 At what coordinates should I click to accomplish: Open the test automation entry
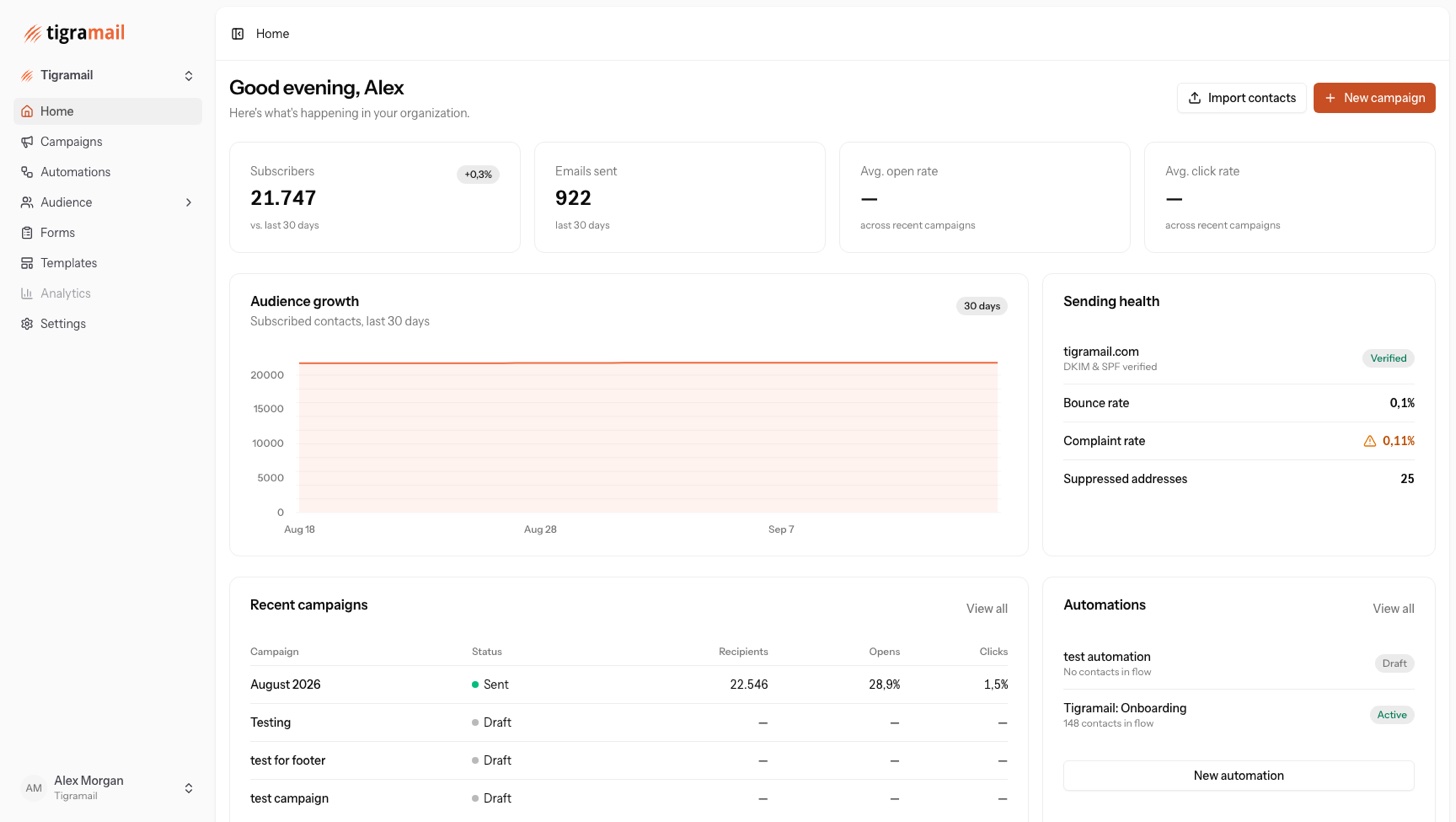[1238, 664]
